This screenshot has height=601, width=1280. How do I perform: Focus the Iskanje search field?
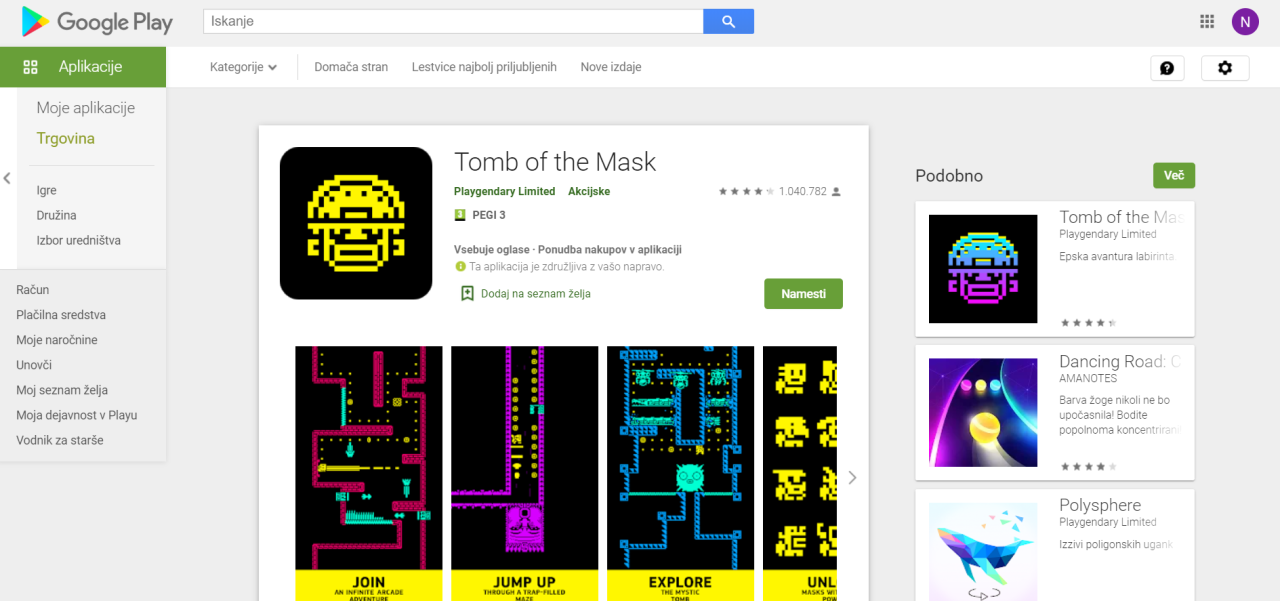coord(453,21)
